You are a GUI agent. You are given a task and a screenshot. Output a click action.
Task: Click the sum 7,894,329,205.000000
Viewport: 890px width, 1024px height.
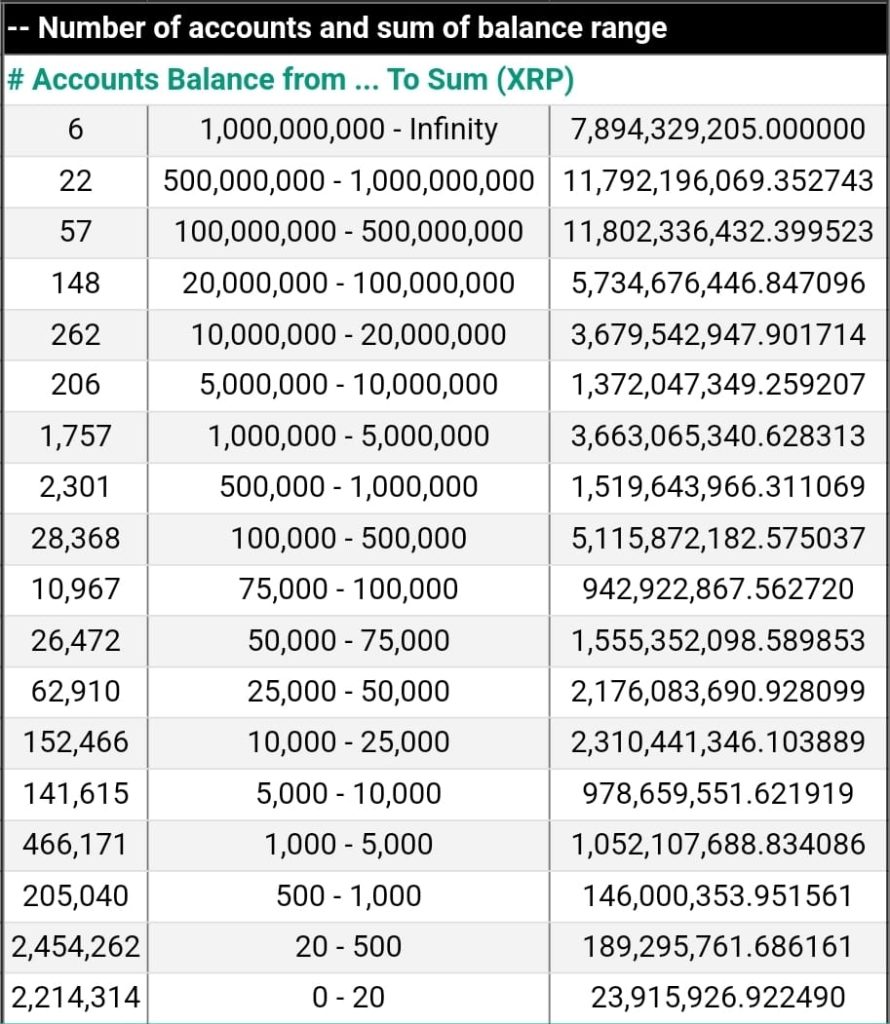[718, 130]
